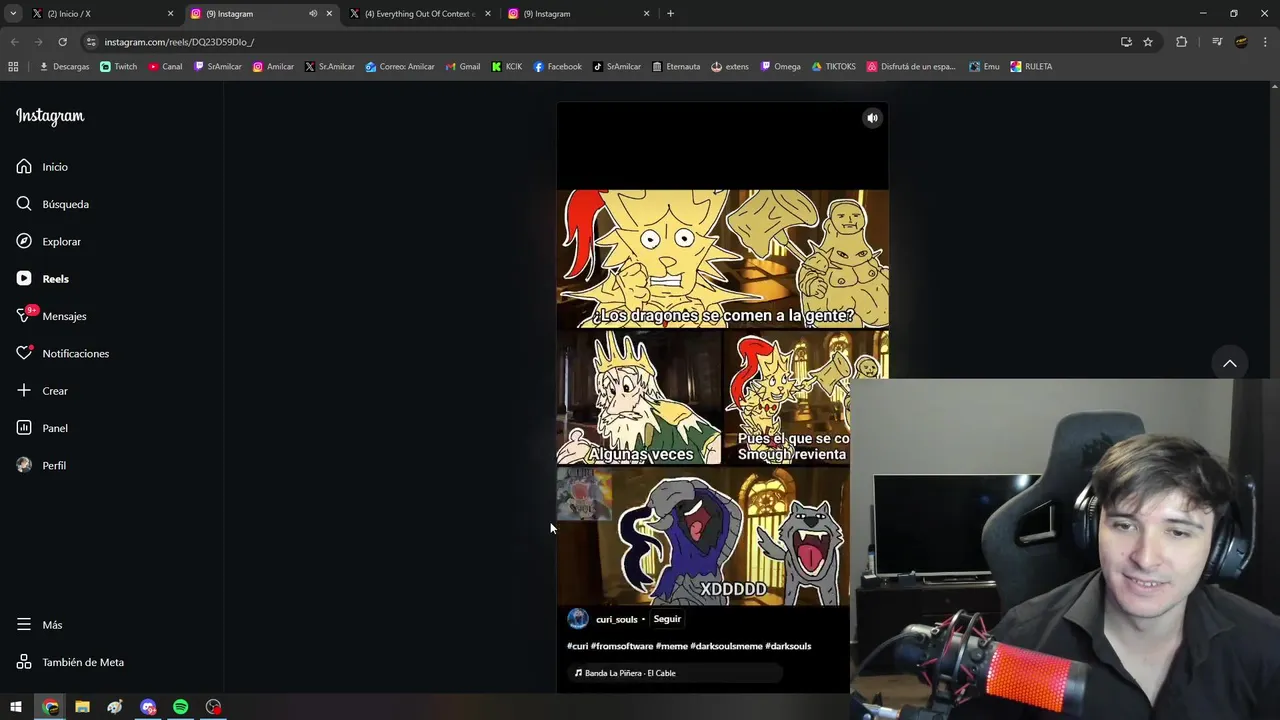Click the install app icon in address bar

click(x=1126, y=42)
